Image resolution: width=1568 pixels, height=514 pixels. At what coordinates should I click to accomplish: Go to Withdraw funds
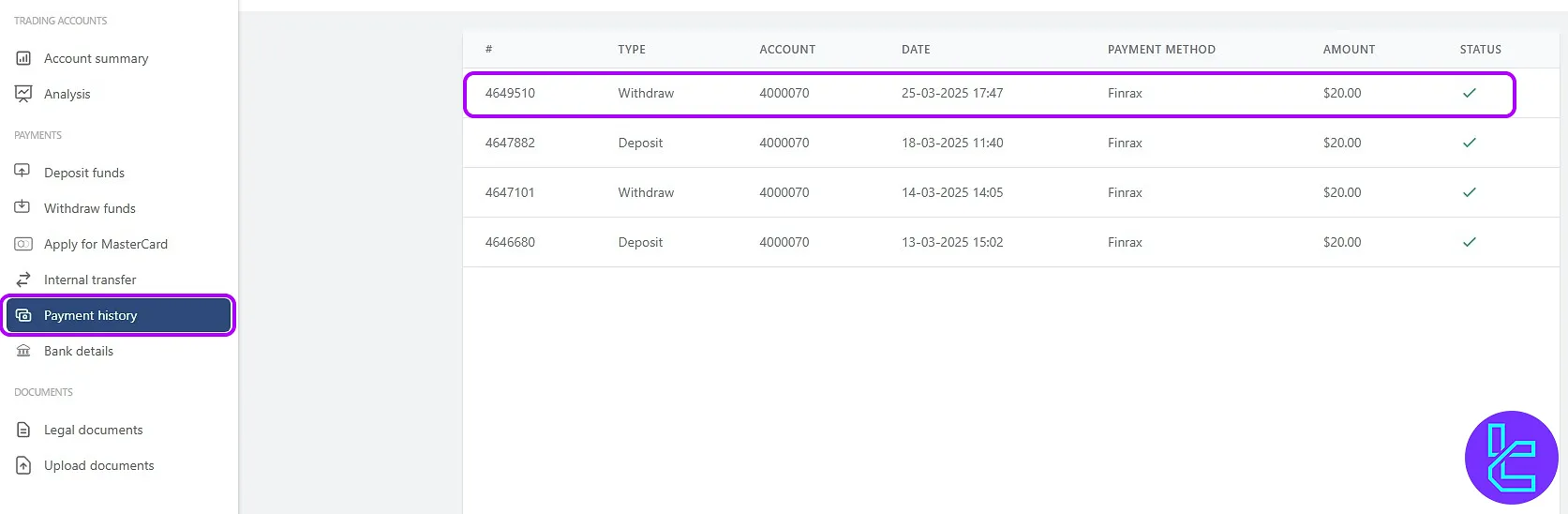coord(90,208)
